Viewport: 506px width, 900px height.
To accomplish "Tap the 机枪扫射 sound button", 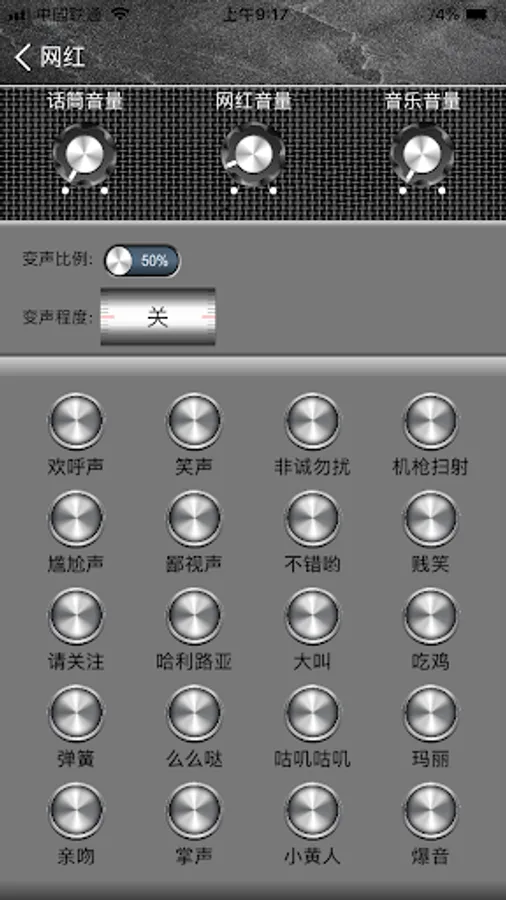I will (x=430, y=421).
